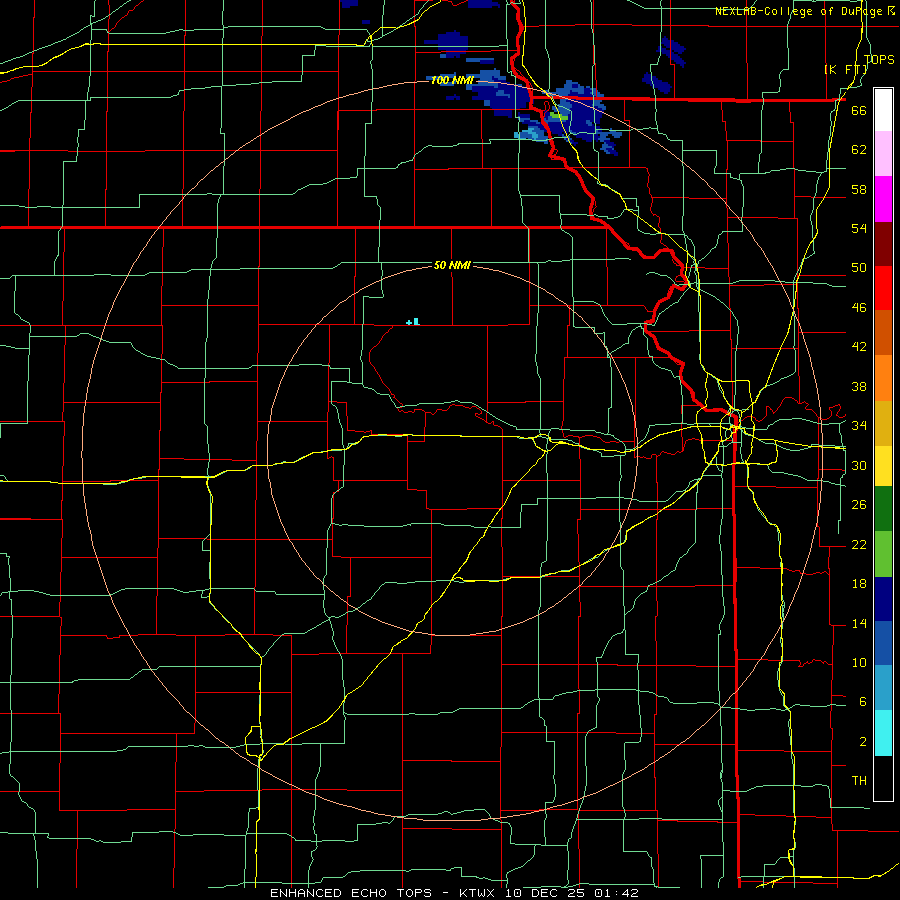Click the dark green 26 kft swatch
The height and width of the screenshot is (900, 900).
[883, 509]
